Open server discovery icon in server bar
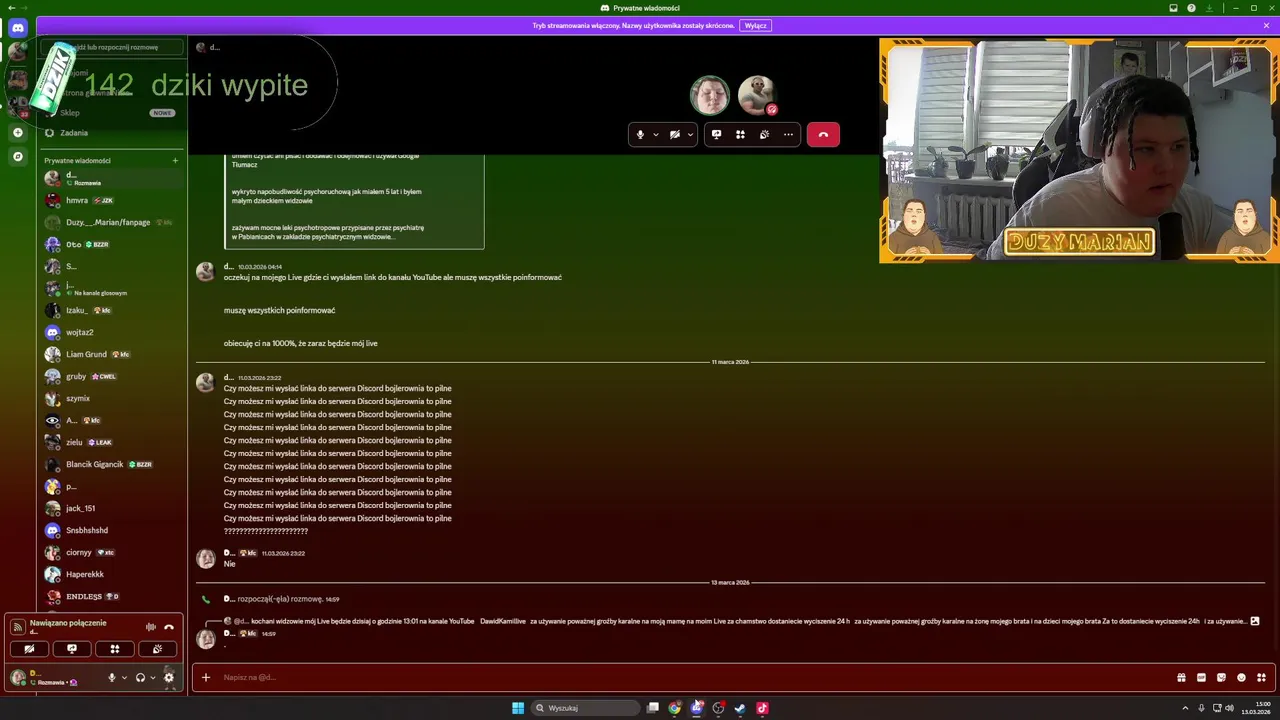Image resolution: width=1280 pixels, height=720 pixels. [18, 156]
